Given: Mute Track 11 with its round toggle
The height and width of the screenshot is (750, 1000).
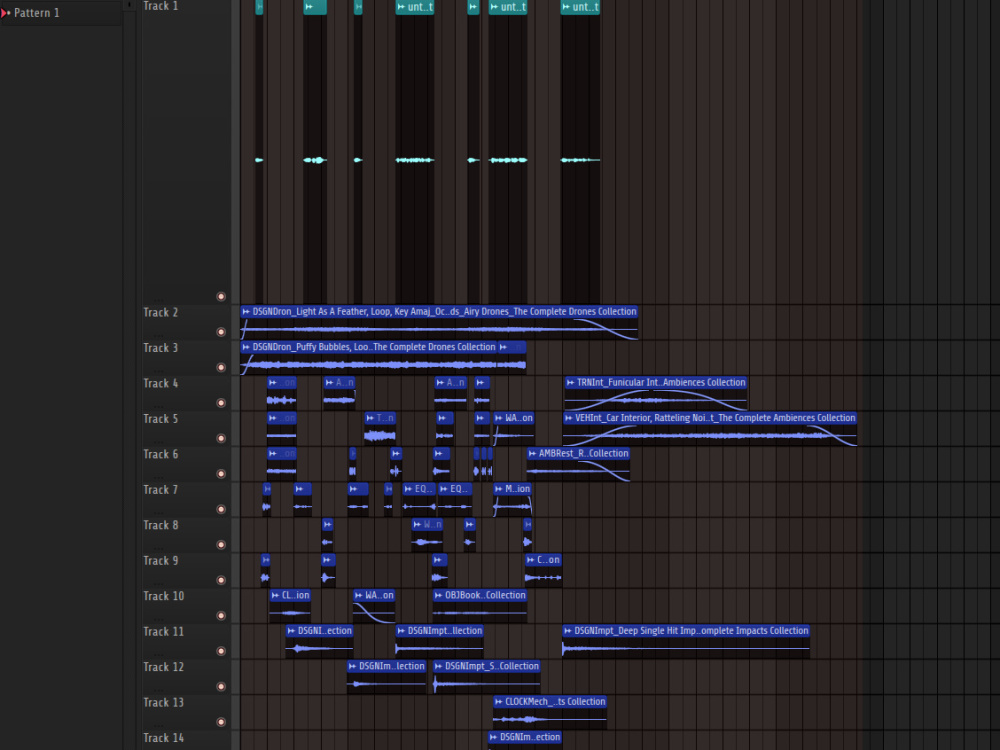Looking at the screenshot, I should point(221,651).
